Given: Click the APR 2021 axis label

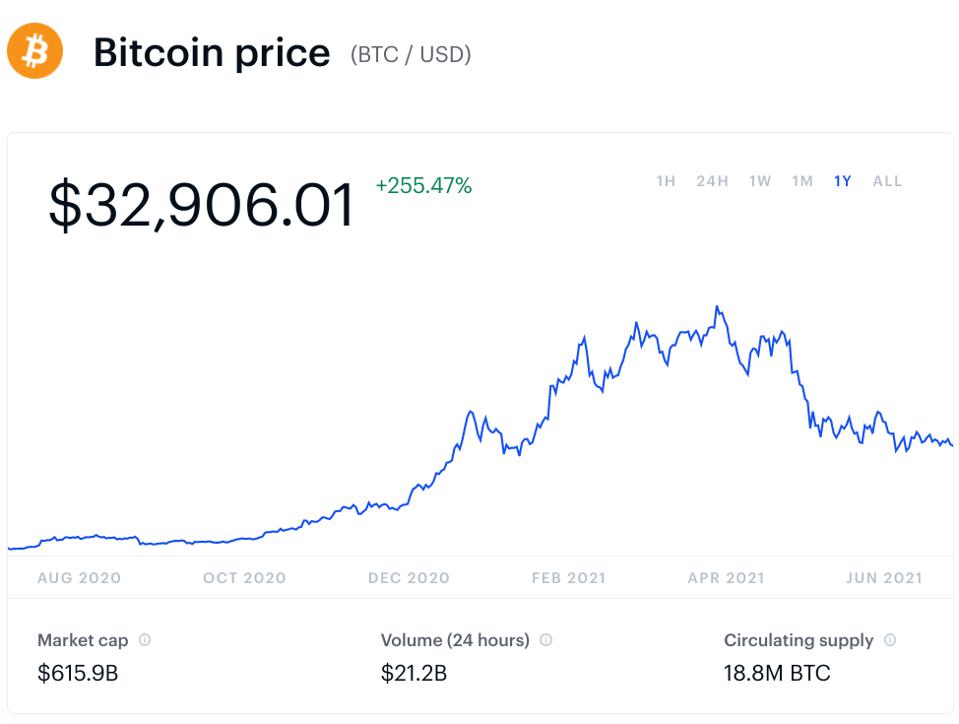Looking at the screenshot, I should coord(725,578).
